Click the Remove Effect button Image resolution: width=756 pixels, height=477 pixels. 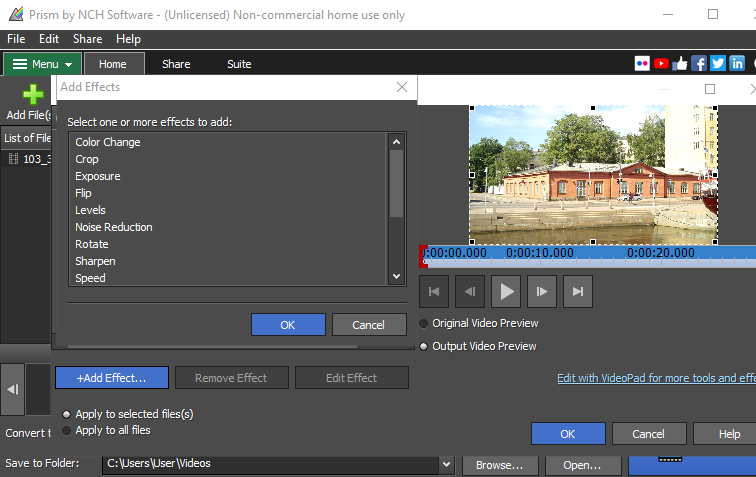point(231,378)
